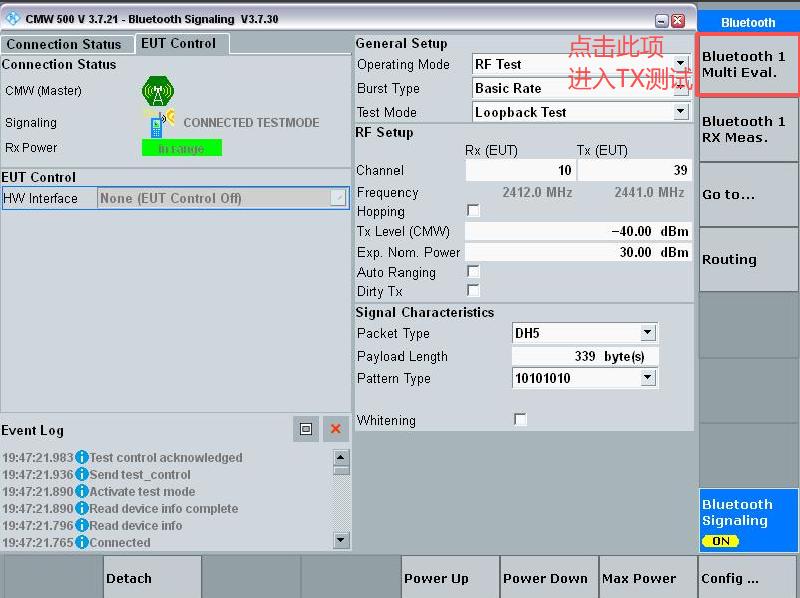Open the Operating Mode dropdown
800x598 pixels.
tap(681, 63)
